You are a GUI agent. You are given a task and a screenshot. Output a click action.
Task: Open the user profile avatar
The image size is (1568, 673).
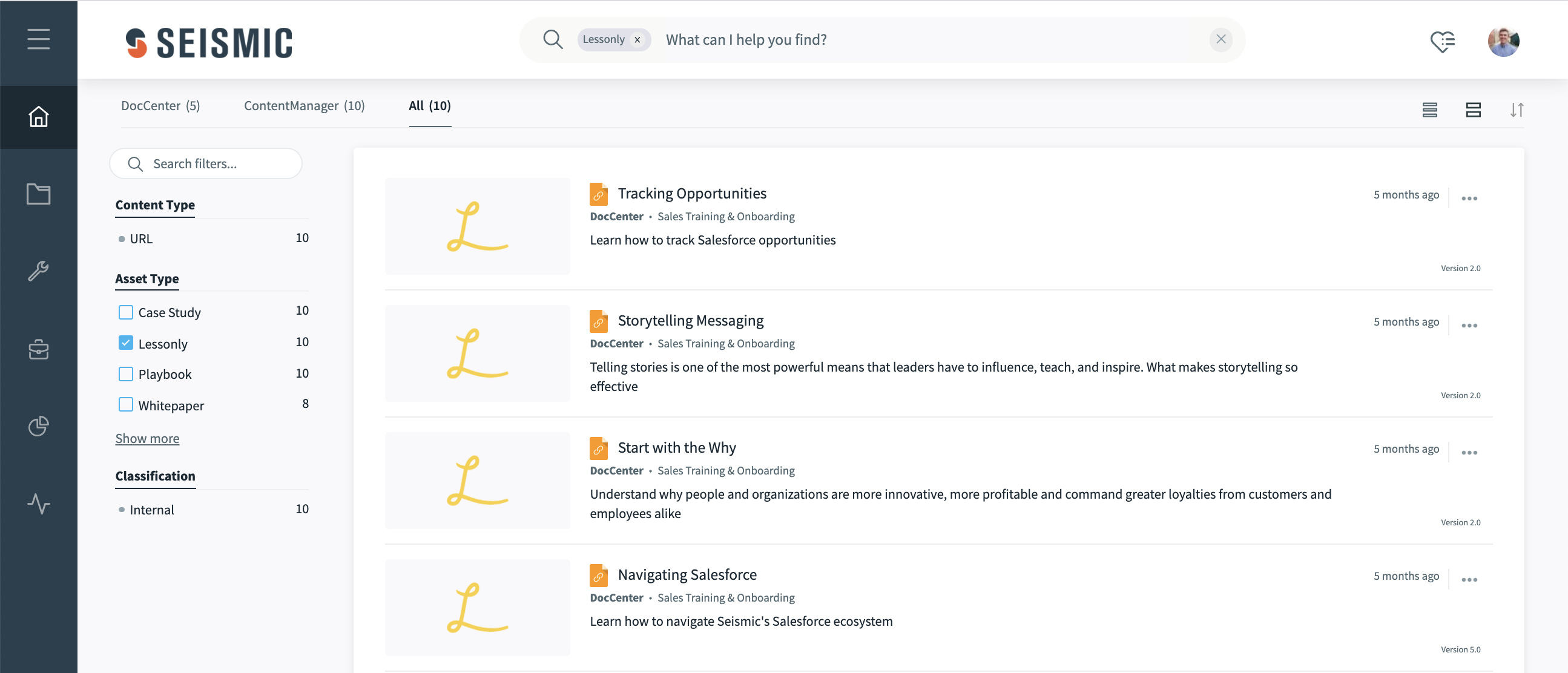(x=1503, y=41)
